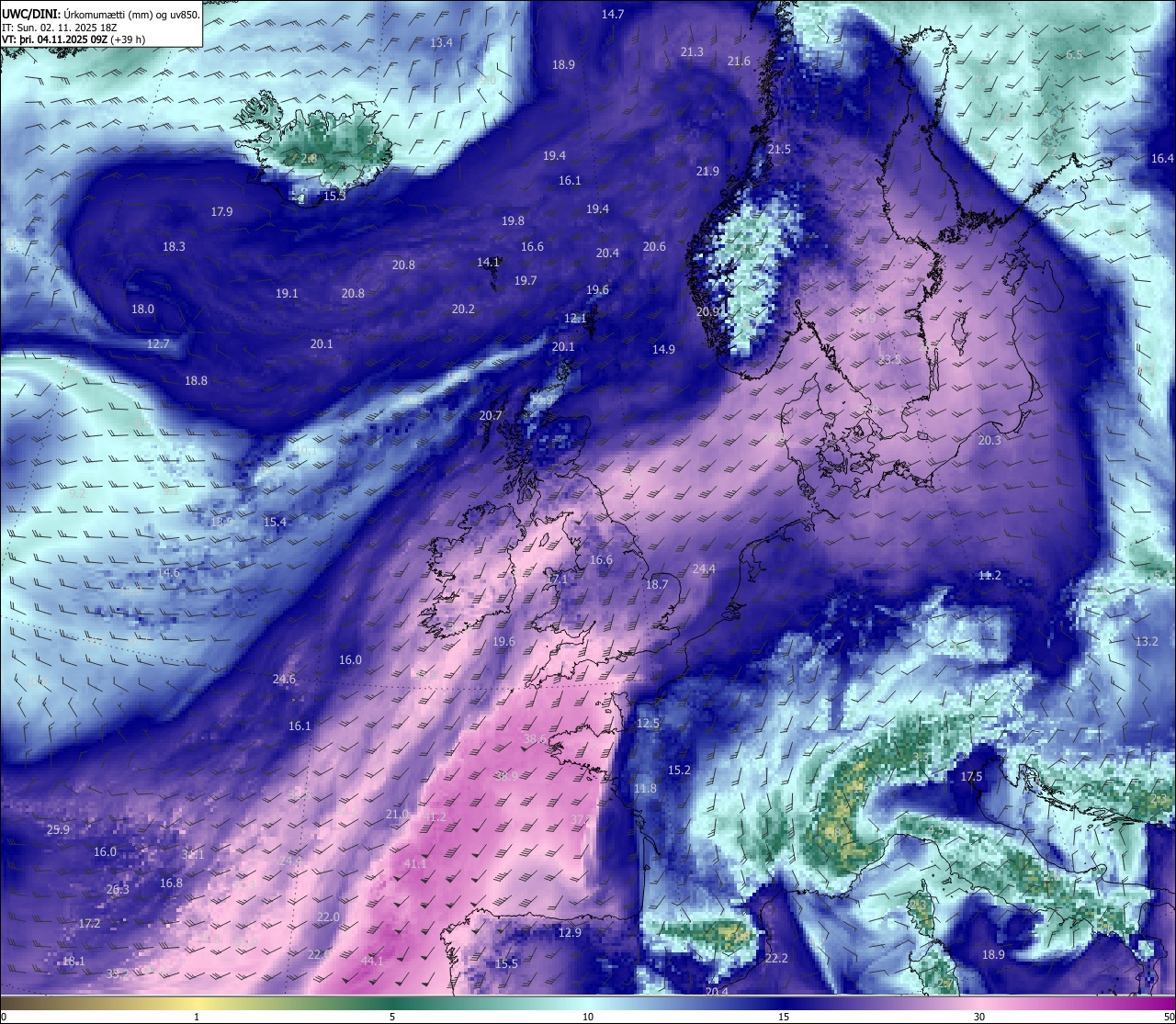Click the 18.0 value label
Screen dimensions: 1176x1024
[x=142, y=309]
